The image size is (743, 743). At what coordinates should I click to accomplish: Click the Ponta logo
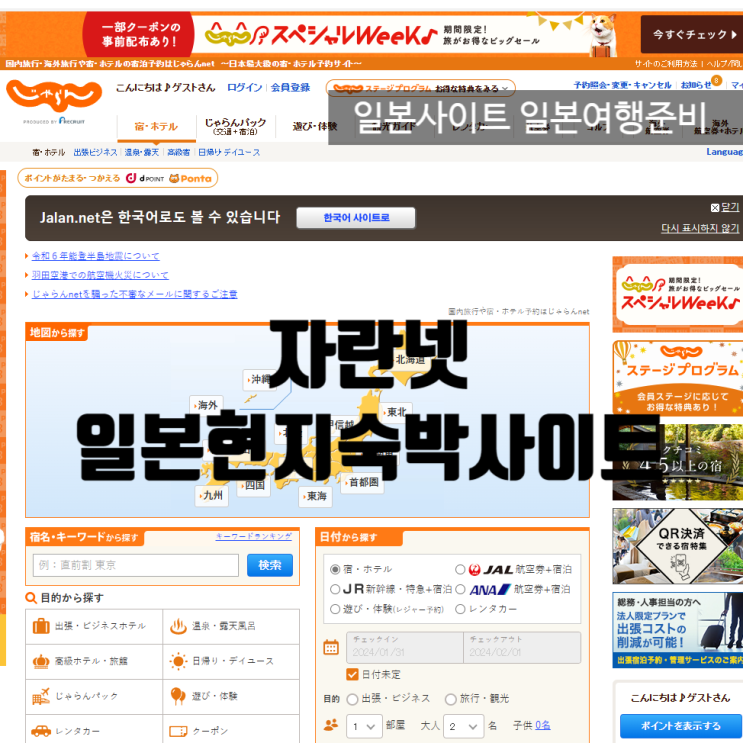190,178
